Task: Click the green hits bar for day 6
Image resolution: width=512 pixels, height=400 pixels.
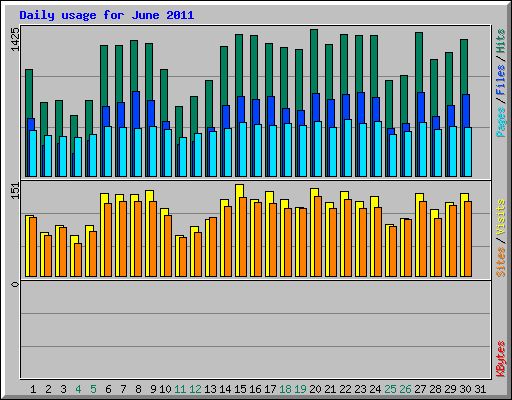Action: (104, 75)
